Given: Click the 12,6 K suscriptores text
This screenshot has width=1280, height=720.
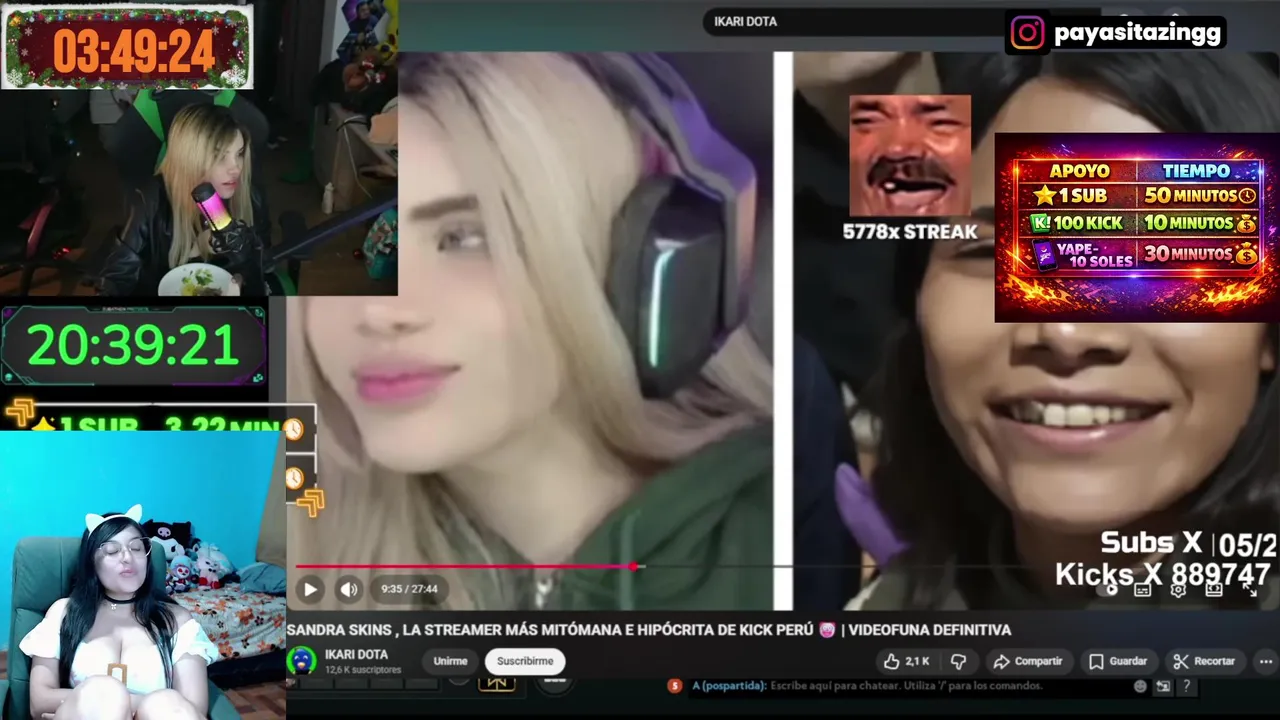Looking at the screenshot, I should (363, 670).
